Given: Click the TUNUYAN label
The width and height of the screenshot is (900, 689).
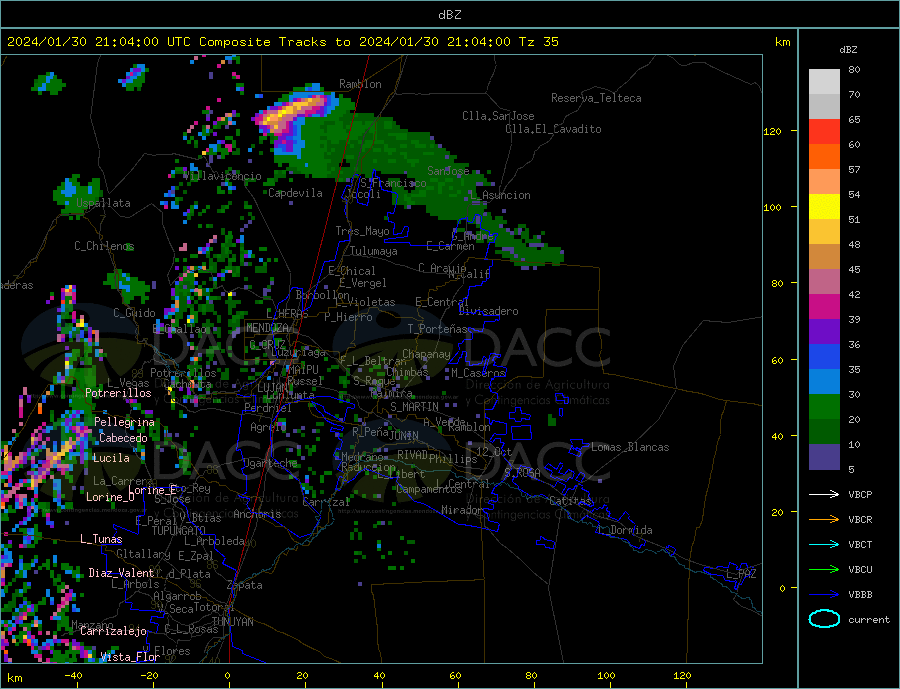Looking at the screenshot, I should click(232, 622).
